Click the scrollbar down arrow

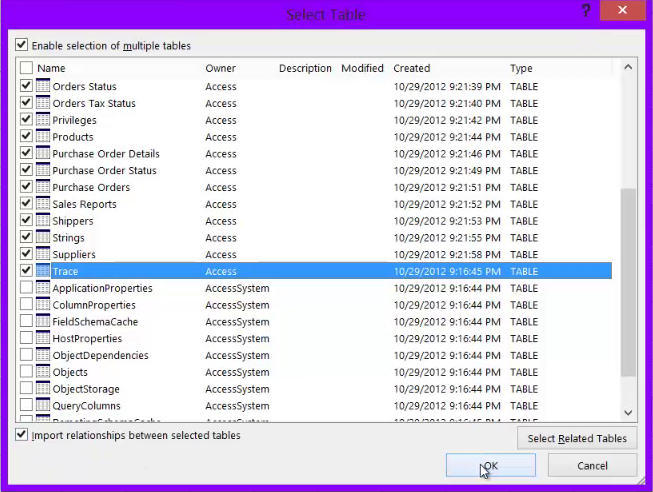(629, 412)
